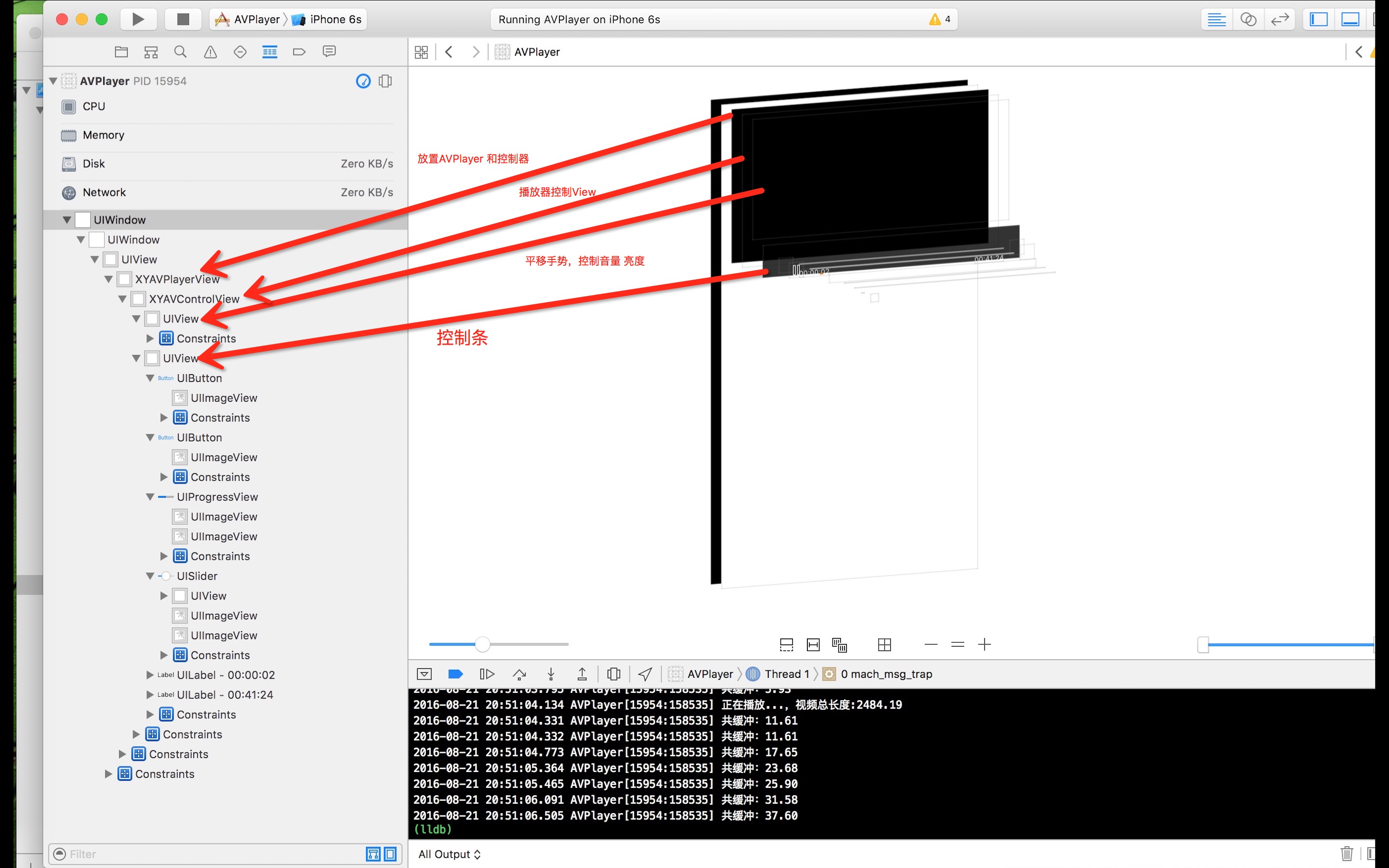Clear console with trash icon
Screen dimensions: 1389x868
(1347, 854)
